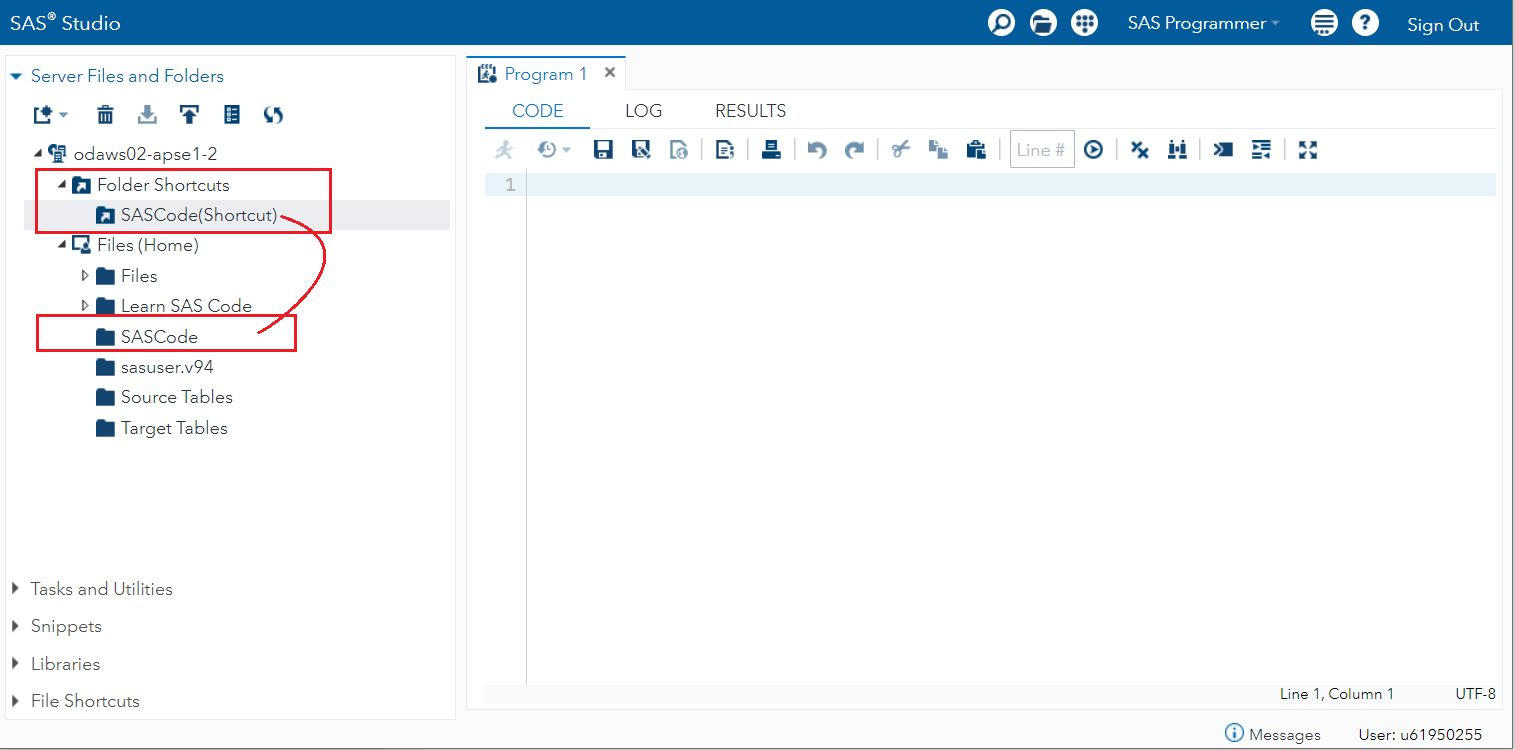Refresh the Server Files and Folders list
1515x750 pixels.
tap(273, 114)
